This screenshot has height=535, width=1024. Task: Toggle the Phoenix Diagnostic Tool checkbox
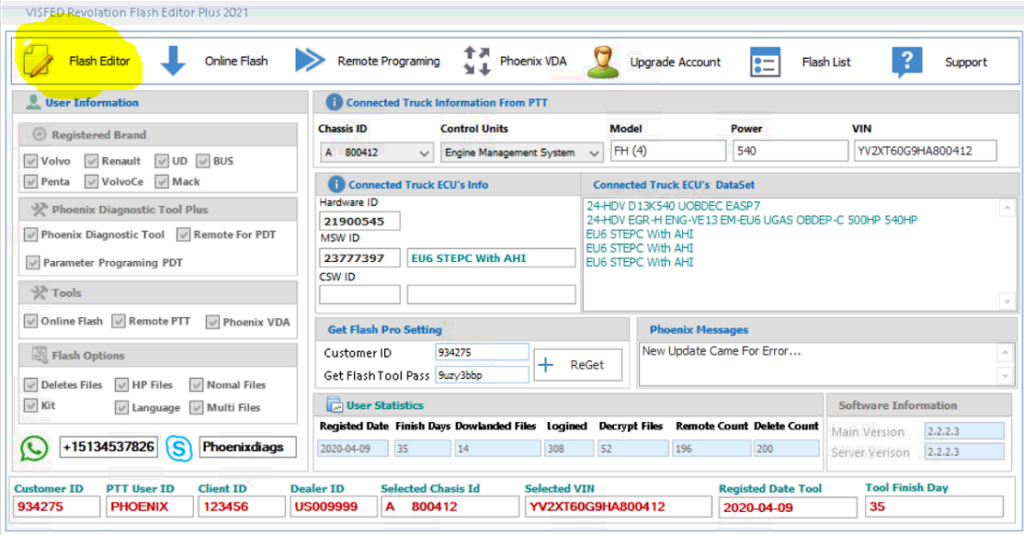(x=31, y=234)
